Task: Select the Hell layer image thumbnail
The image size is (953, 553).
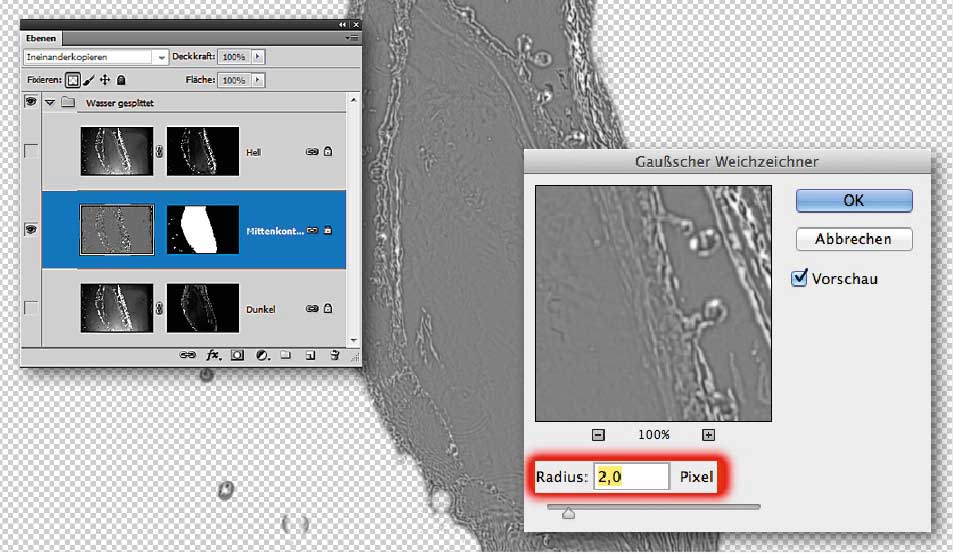Action: coord(117,151)
